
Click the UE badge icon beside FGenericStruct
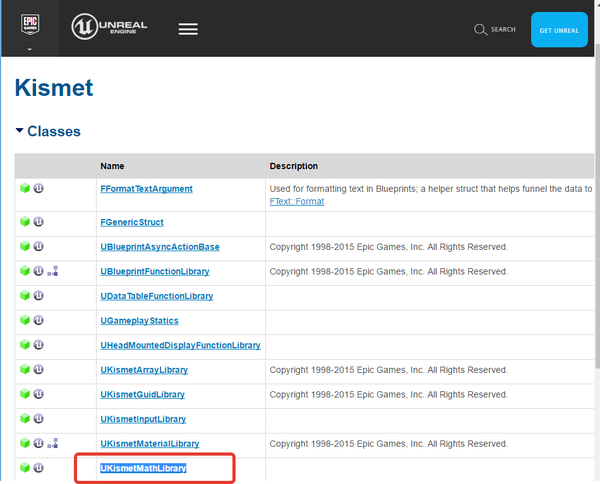click(38, 222)
